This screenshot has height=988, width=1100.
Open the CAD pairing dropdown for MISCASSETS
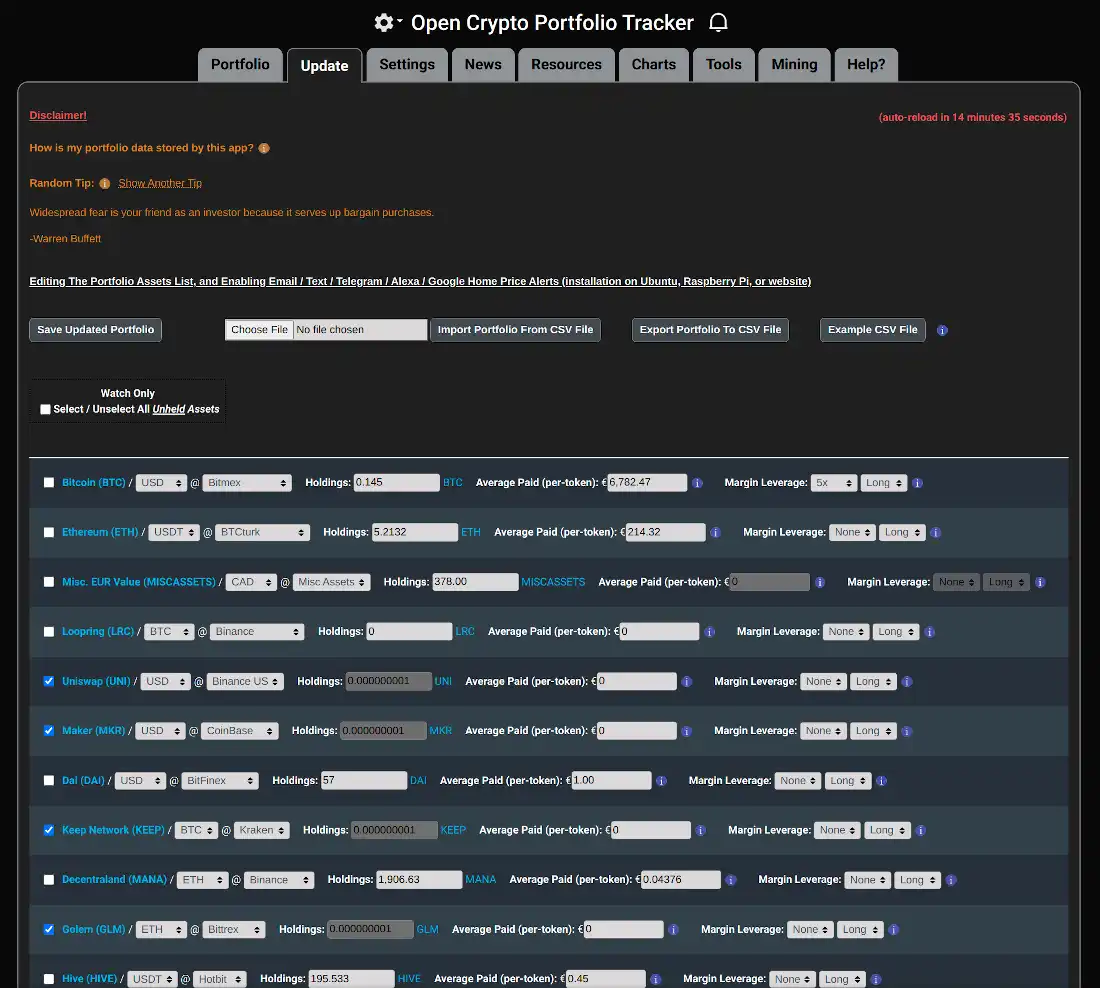click(251, 582)
